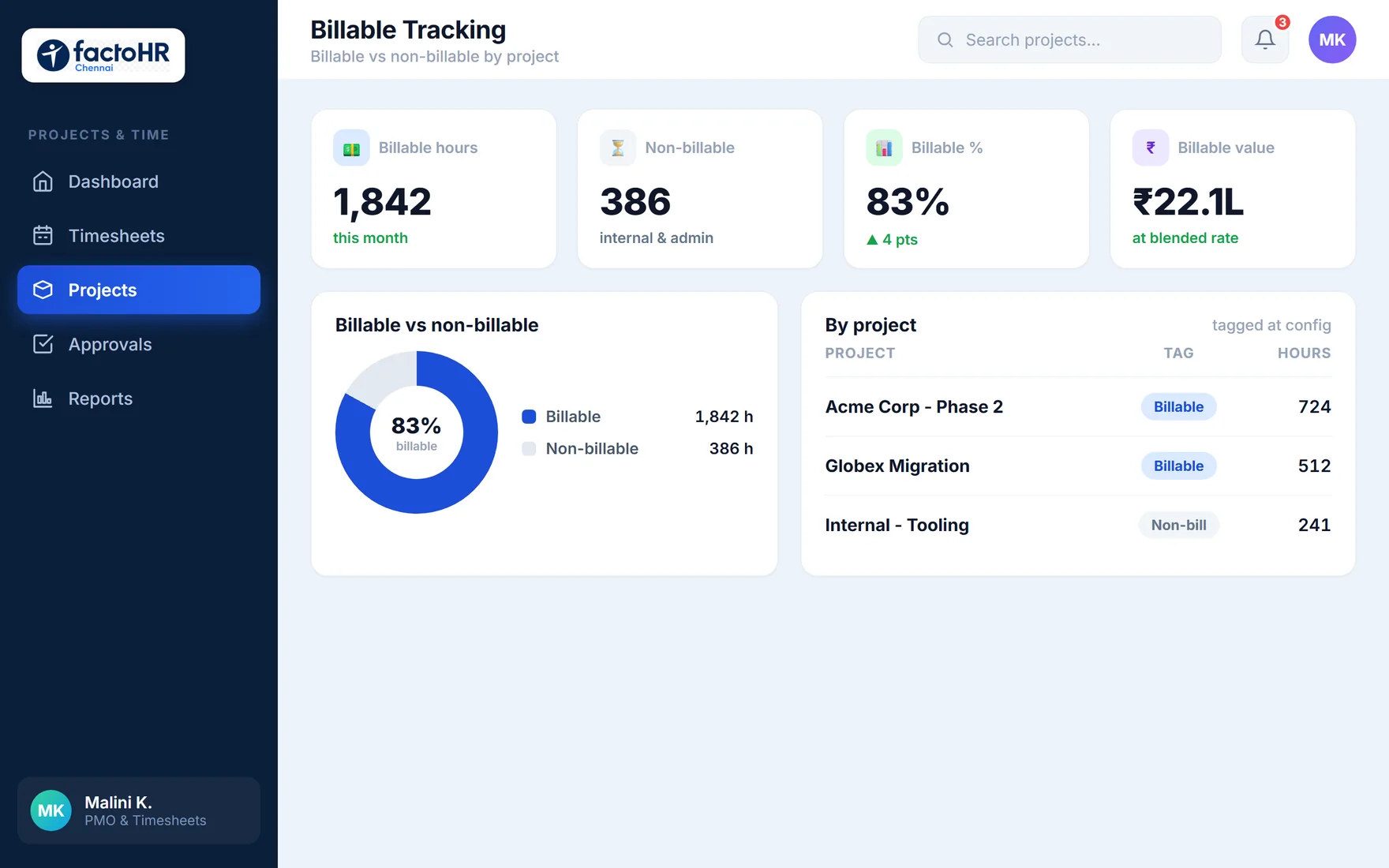Screen dimensions: 1389x868
Task: Click Malini K. name in sidebar
Action: pyautogui.click(x=118, y=803)
